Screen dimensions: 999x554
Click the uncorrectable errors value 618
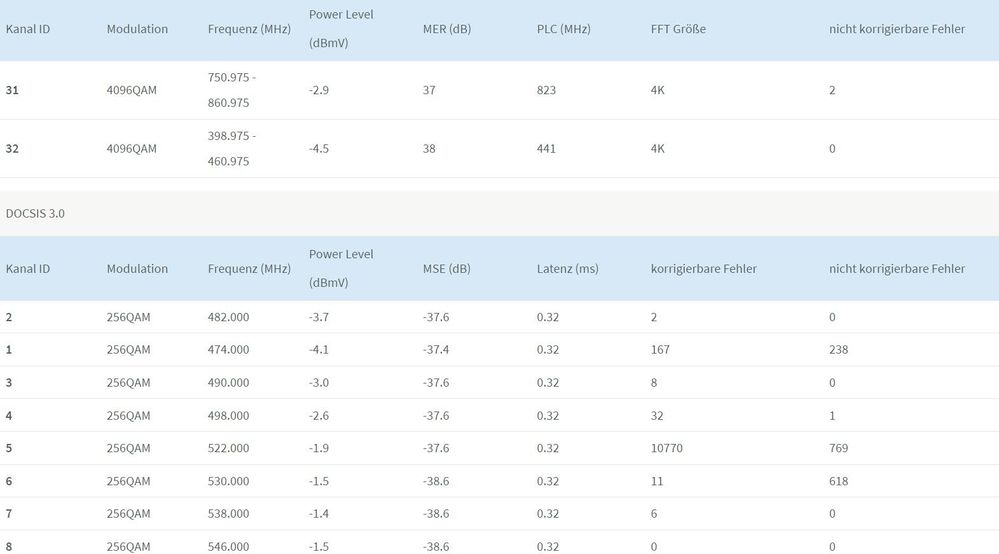click(x=838, y=481)
